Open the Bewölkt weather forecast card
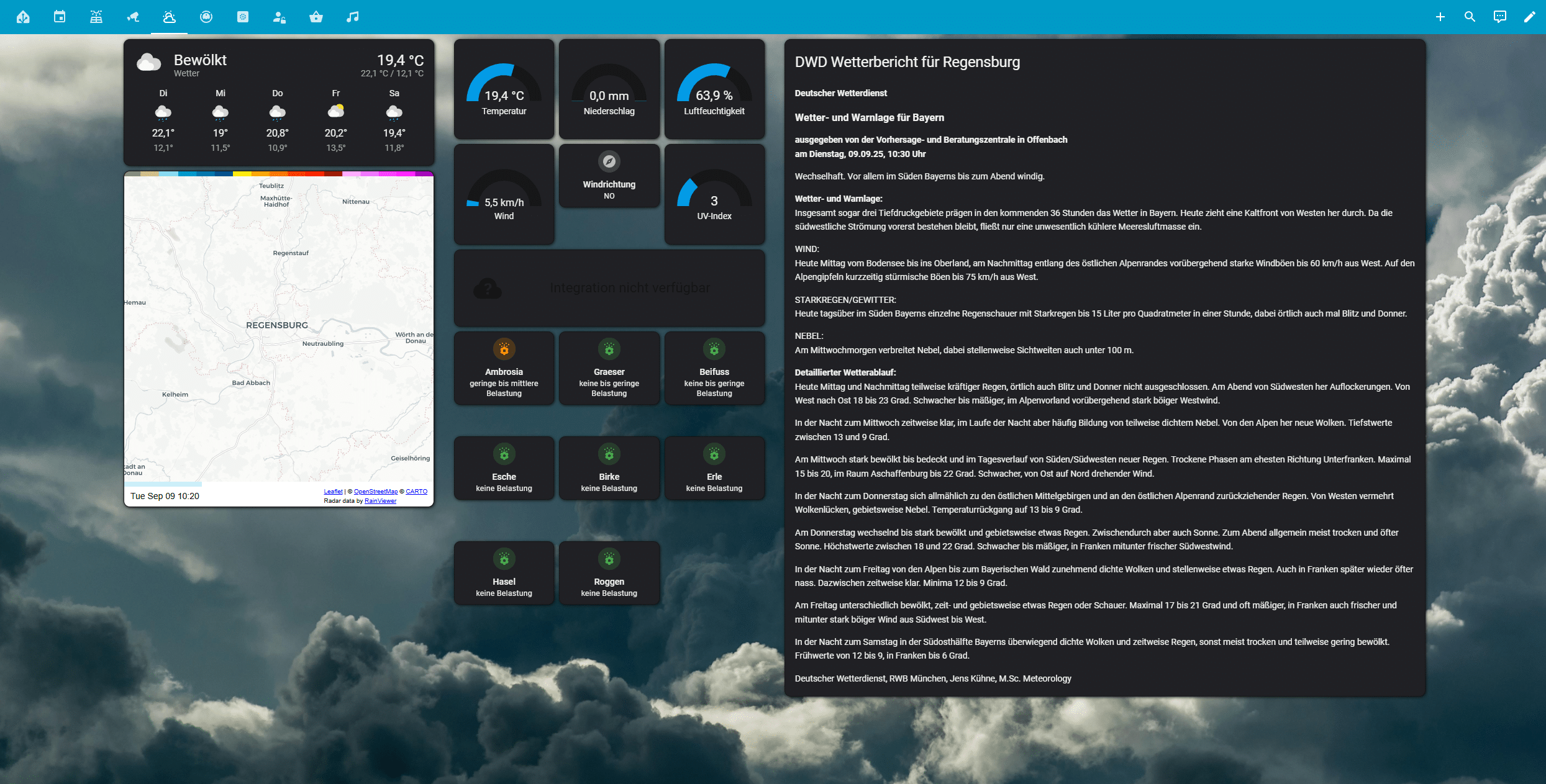1546x784 pixels. click(x=279, y=102)
